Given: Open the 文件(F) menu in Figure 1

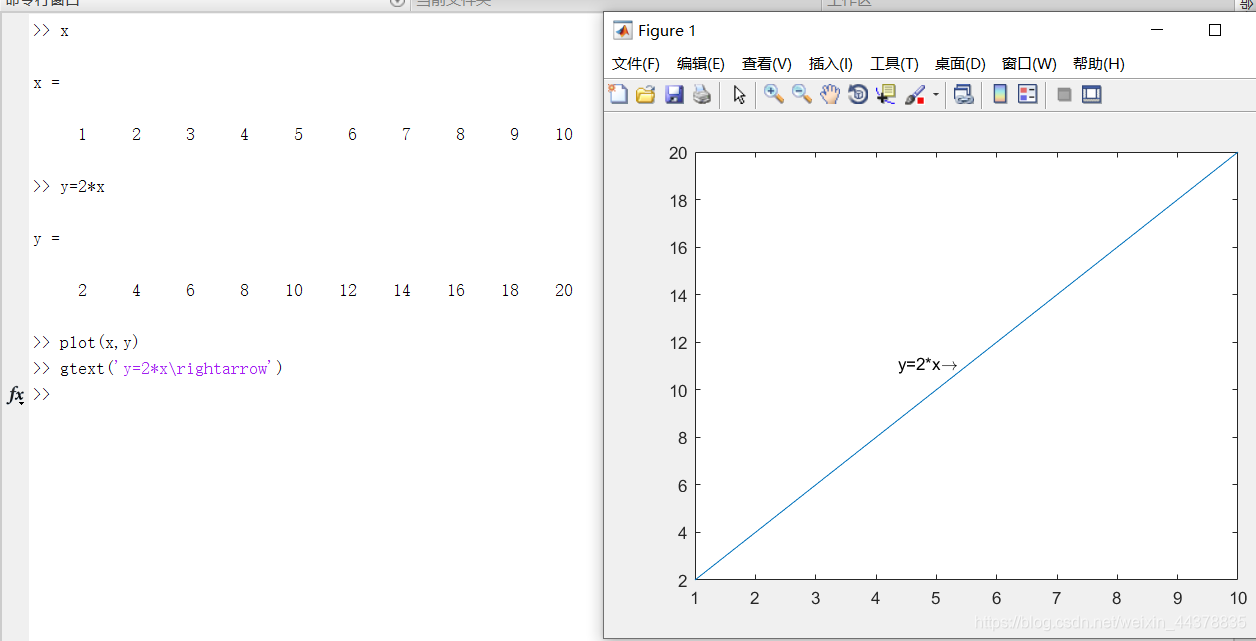Looking at the screenshot, I should click(636, 64).
